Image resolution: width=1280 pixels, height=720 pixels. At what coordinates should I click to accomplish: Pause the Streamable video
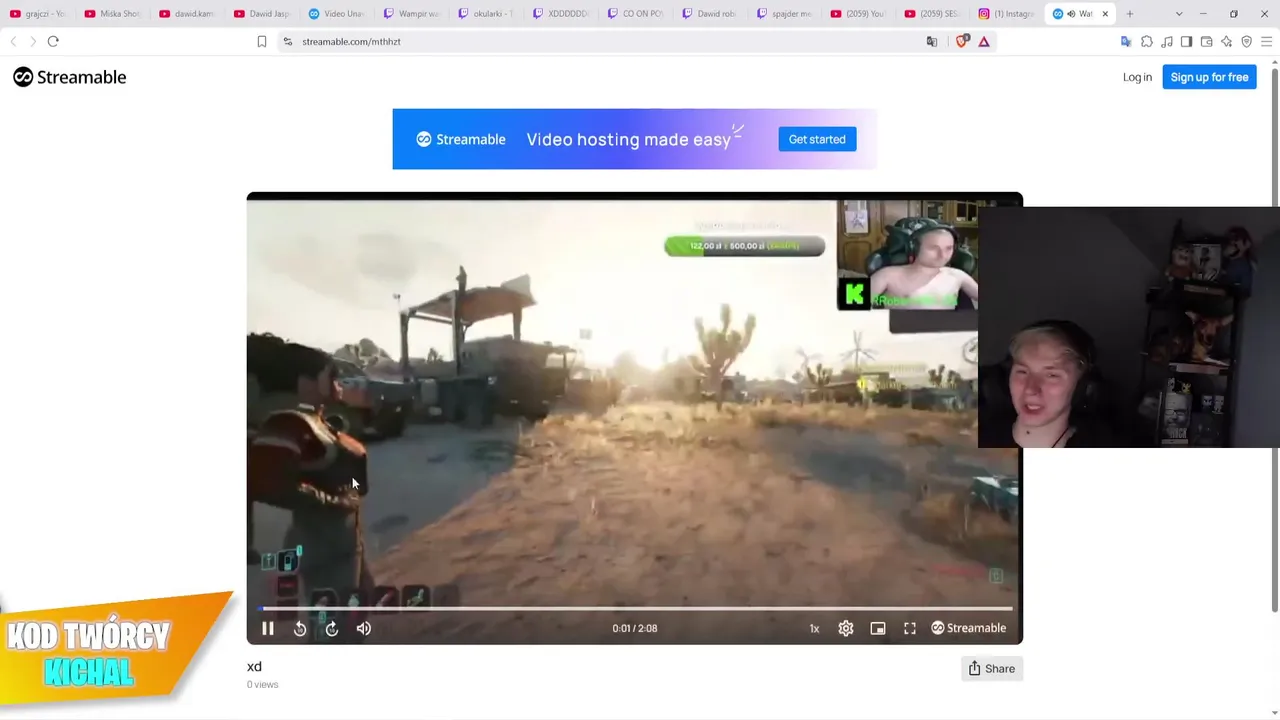268,628
